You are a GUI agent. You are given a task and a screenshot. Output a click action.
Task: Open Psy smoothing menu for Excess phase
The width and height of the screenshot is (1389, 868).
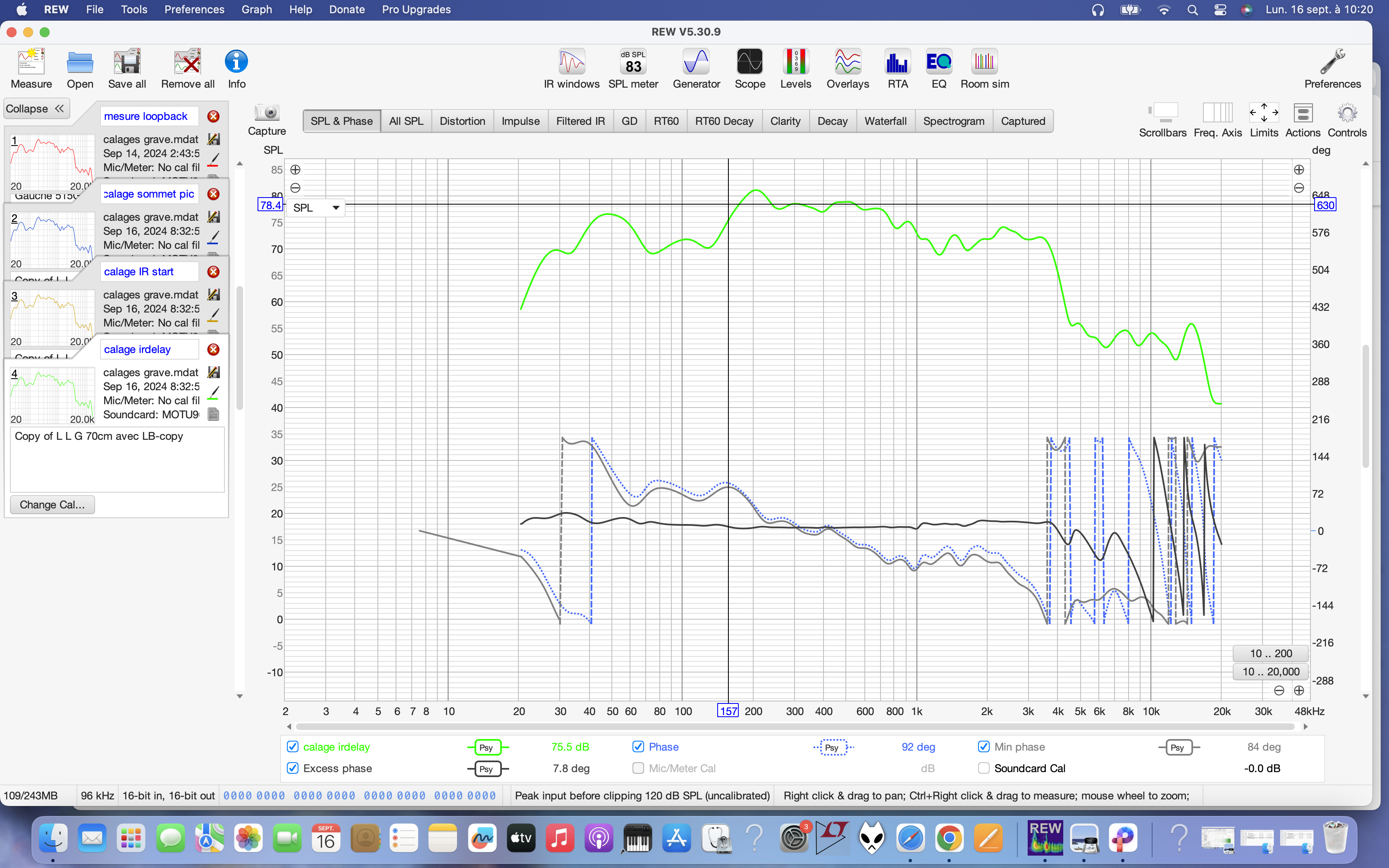[487, 769]
